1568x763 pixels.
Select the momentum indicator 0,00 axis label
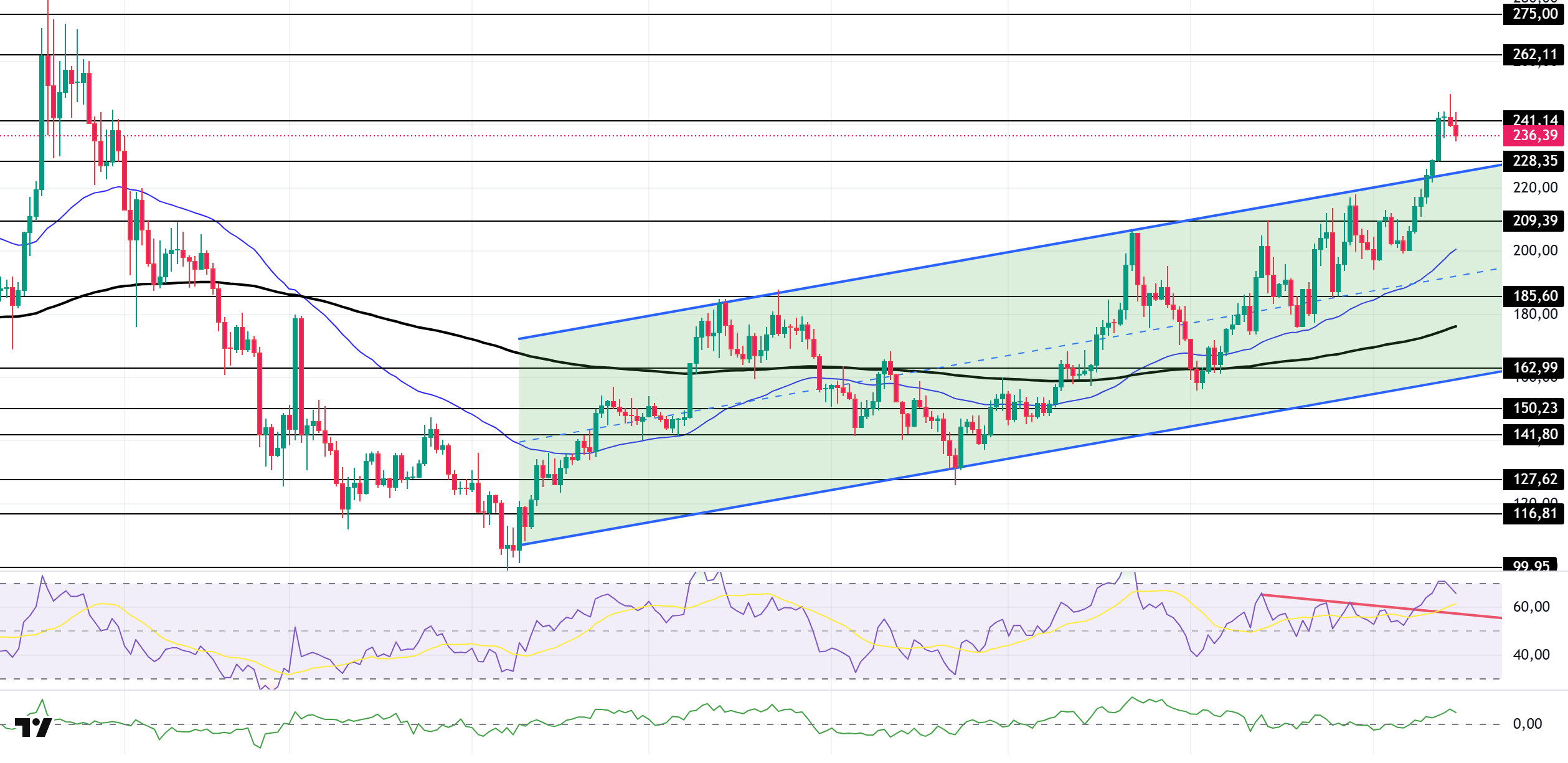tap(1528, 724)
